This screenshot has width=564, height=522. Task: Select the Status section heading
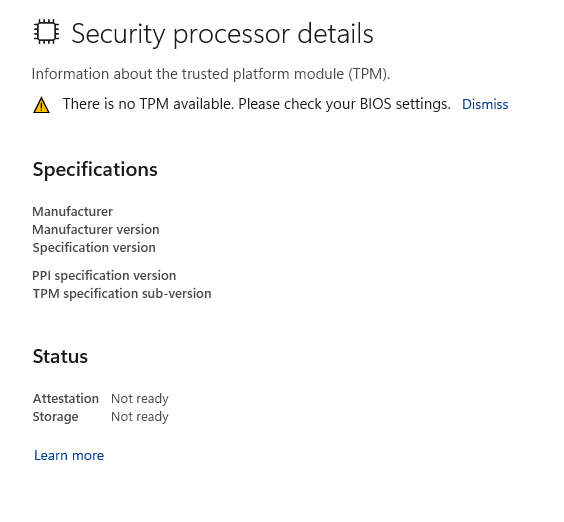(x=60, y=357)
